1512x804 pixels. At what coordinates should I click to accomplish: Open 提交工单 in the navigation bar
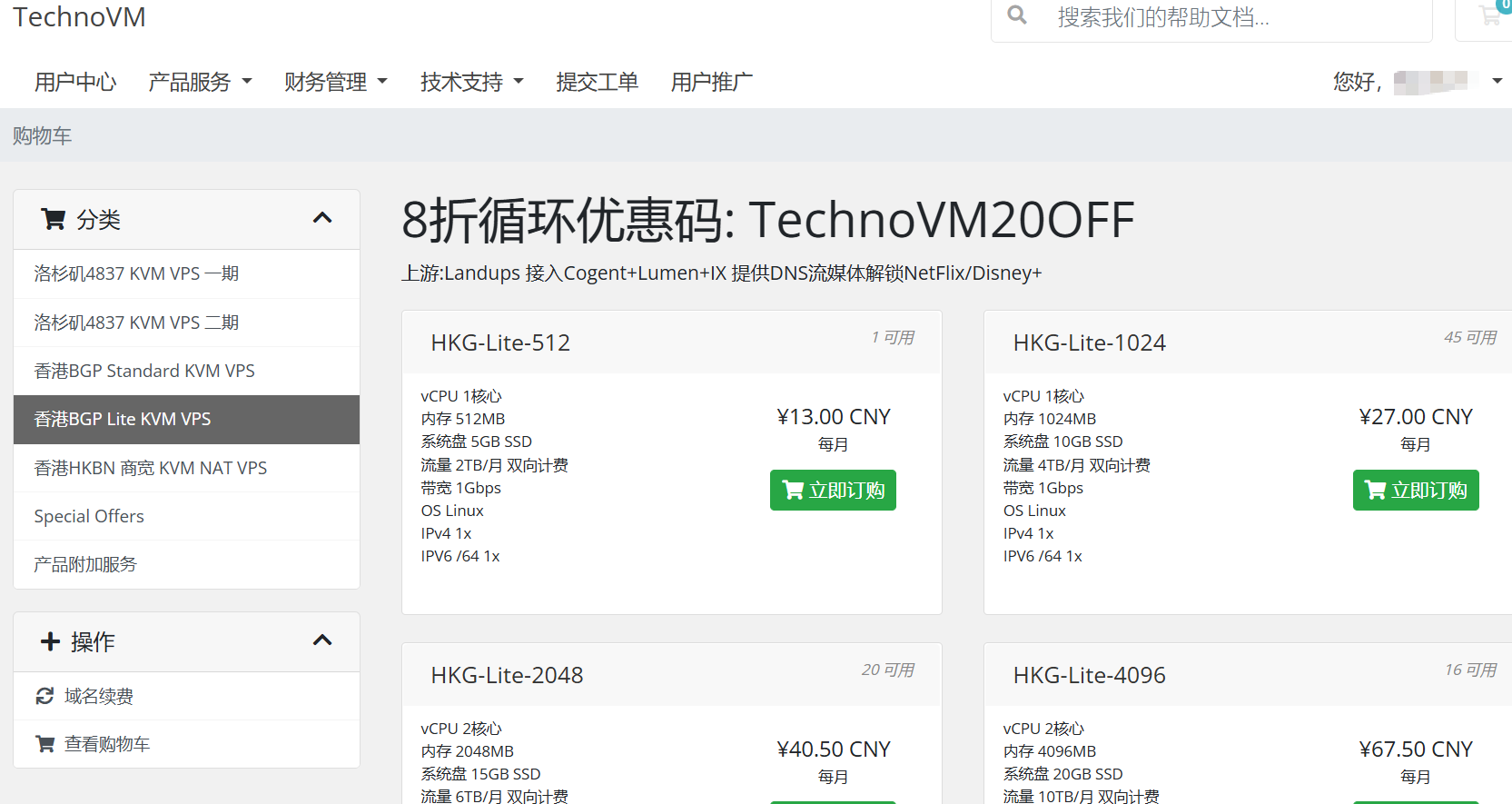coord(597,82)
